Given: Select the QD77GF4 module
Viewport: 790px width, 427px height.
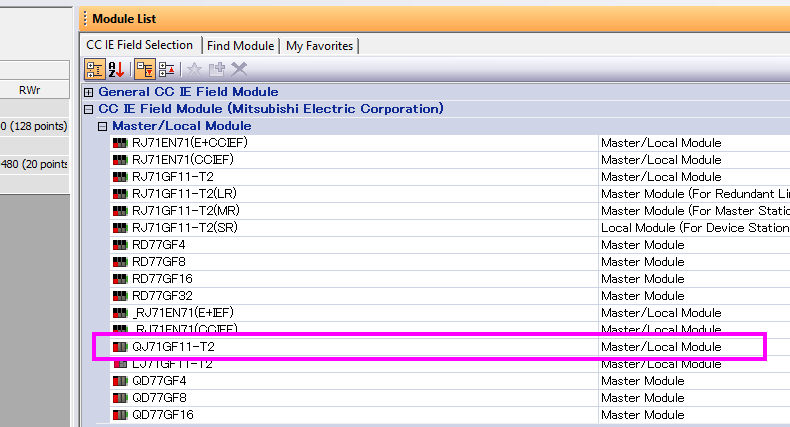Looking at the screenshot, I should coord(159,381).
